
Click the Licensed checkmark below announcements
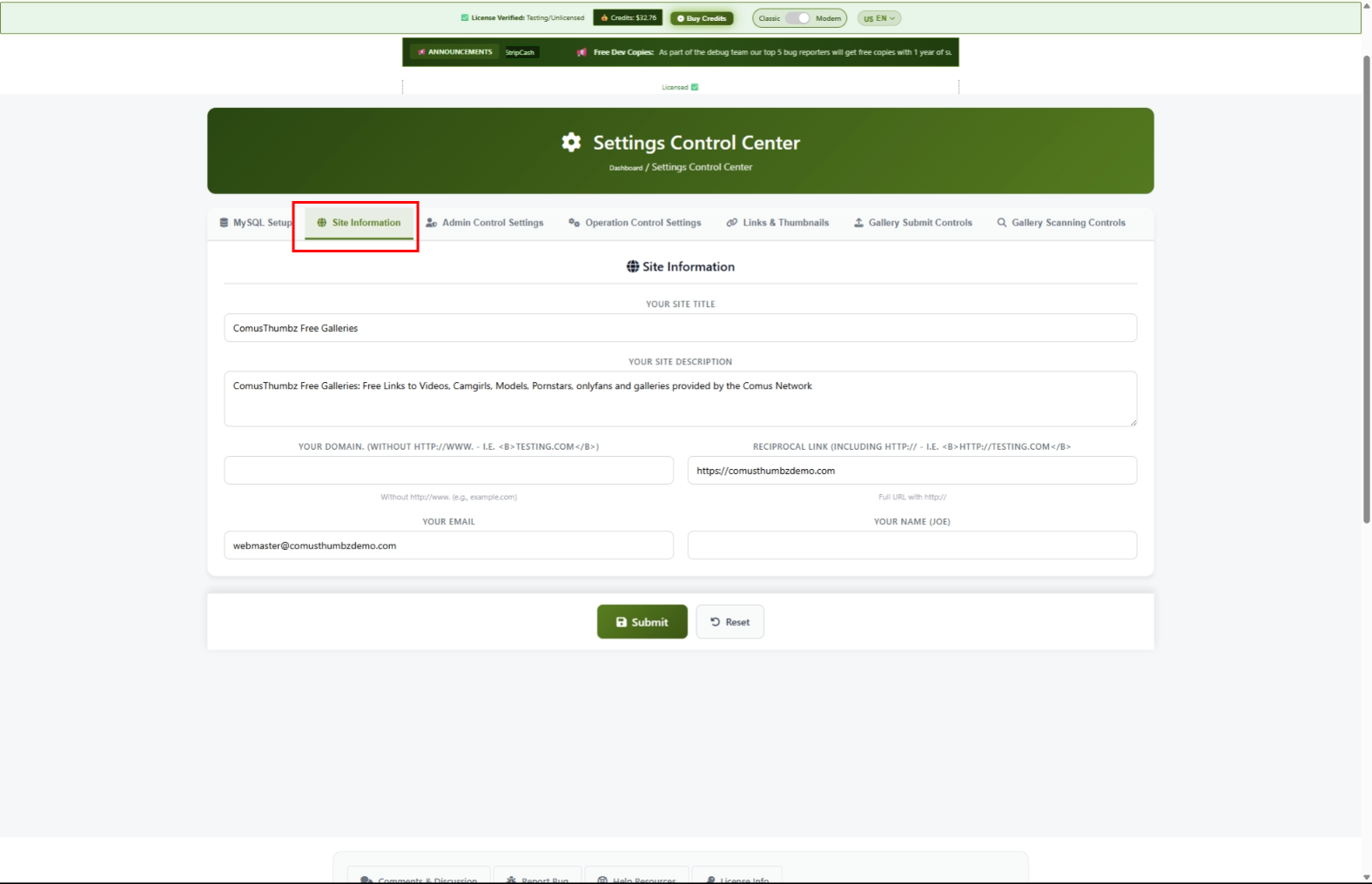click(x=695, y=87)
